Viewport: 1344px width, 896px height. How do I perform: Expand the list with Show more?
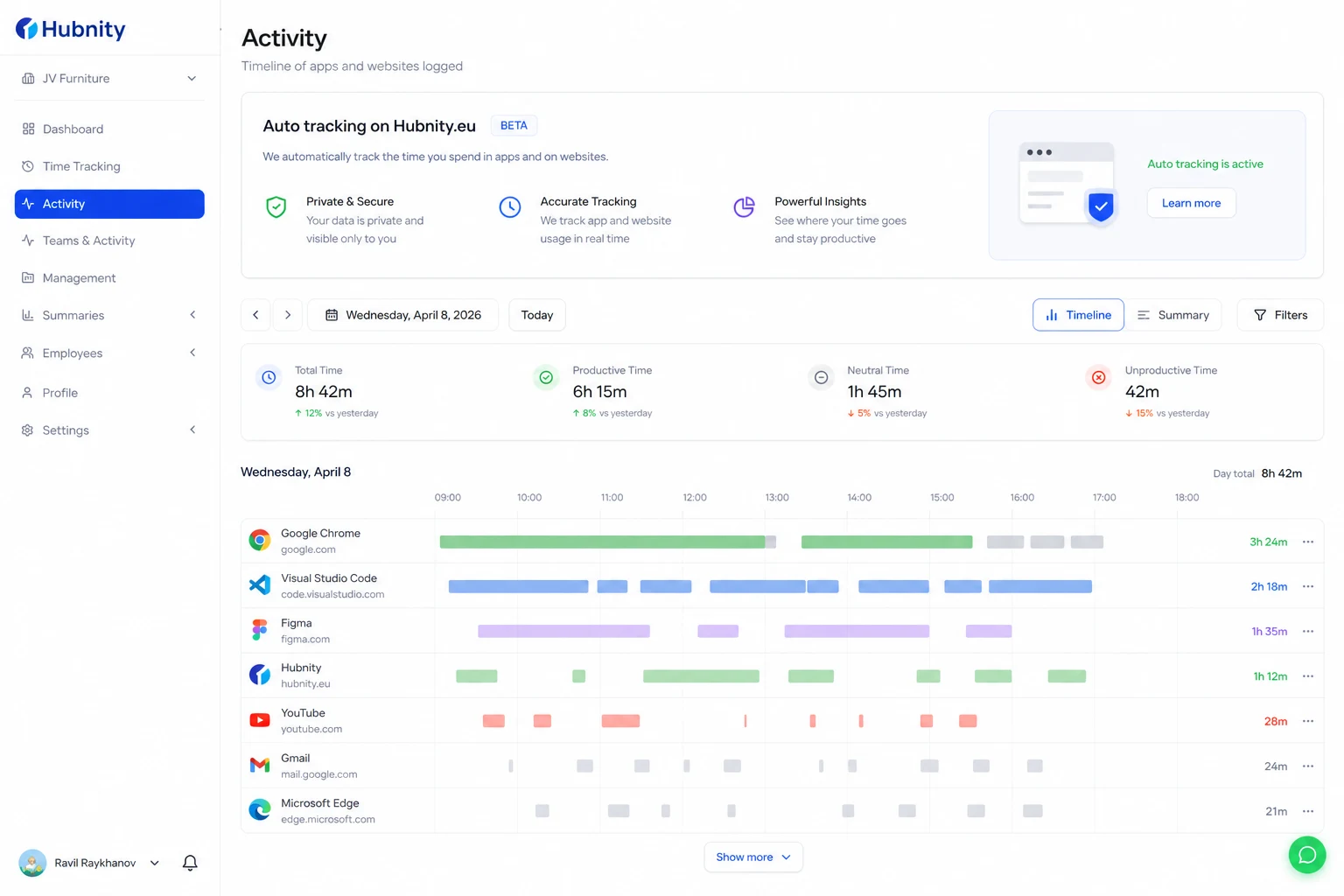753,857
